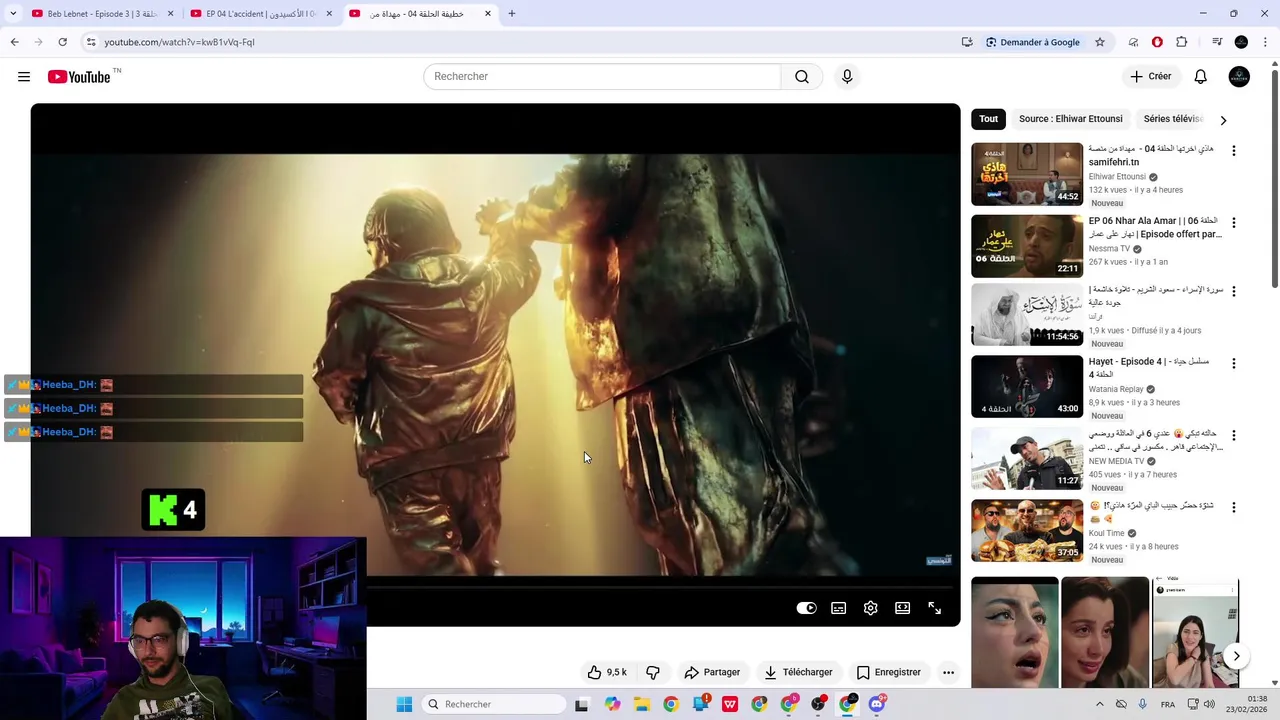The width and height of the screenshot is (1280, 720).
Task: Select the Tout filter chip
Action: point(988,119)
